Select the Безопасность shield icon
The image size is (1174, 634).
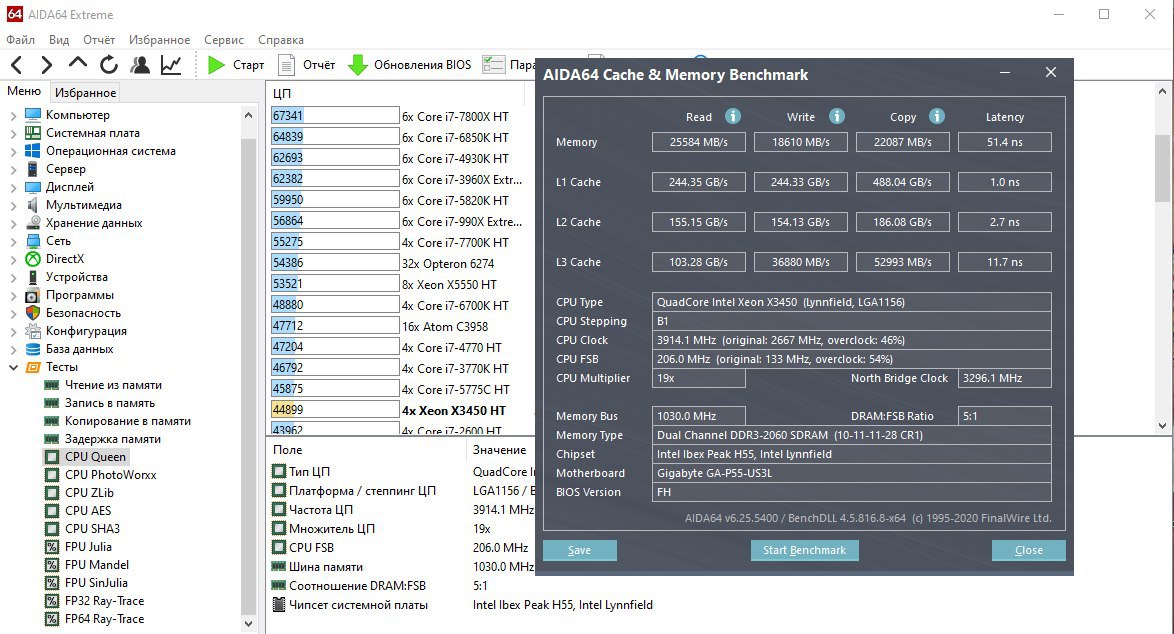(x=33, y=313)
